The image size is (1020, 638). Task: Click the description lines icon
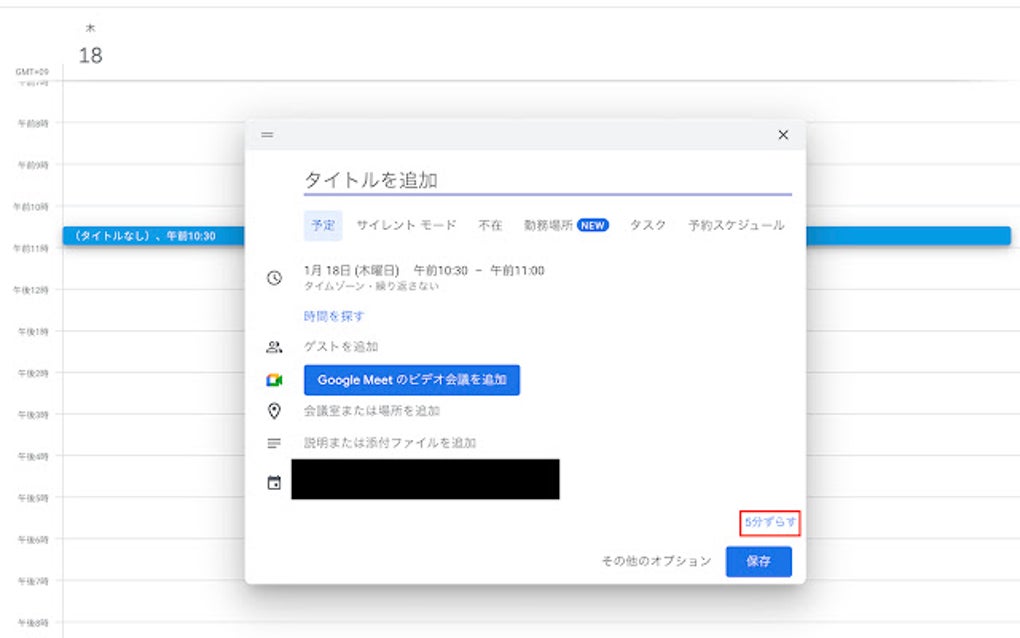(x=272, y=442)
